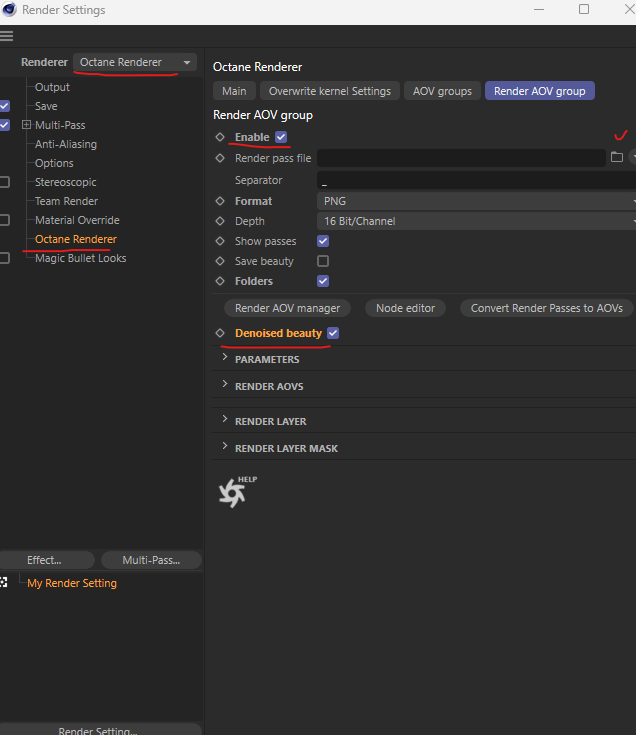
Task: Maximize the Render Settings window
Action: [x=584, y=9]
